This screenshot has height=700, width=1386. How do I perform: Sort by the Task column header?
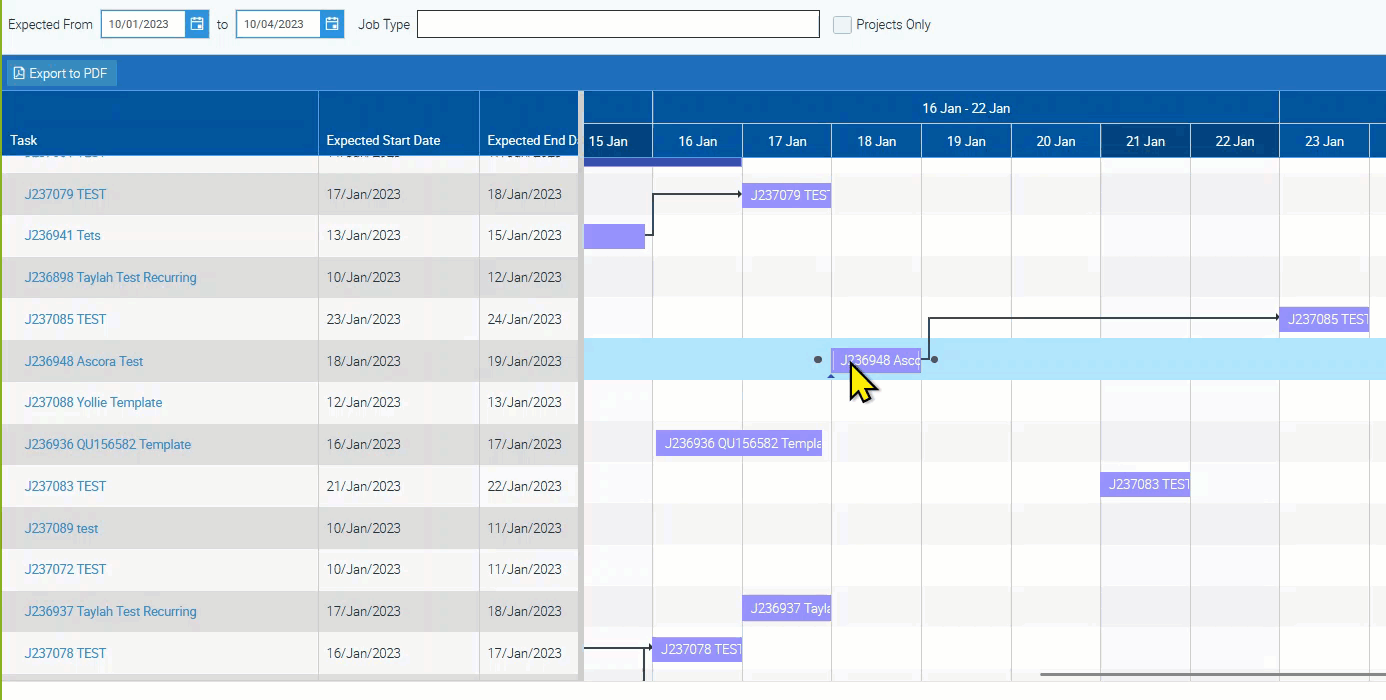pyautogui.click(x=24, y=140)
